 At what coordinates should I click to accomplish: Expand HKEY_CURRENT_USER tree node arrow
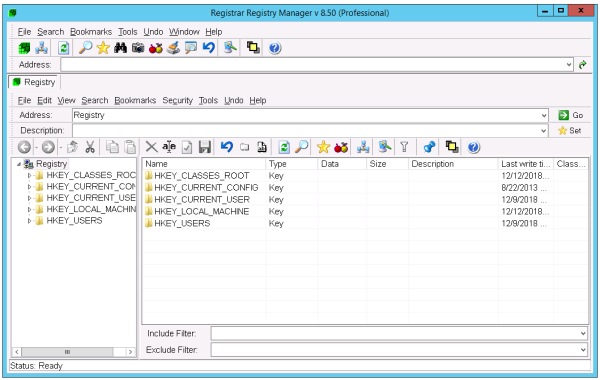point(29,198)
